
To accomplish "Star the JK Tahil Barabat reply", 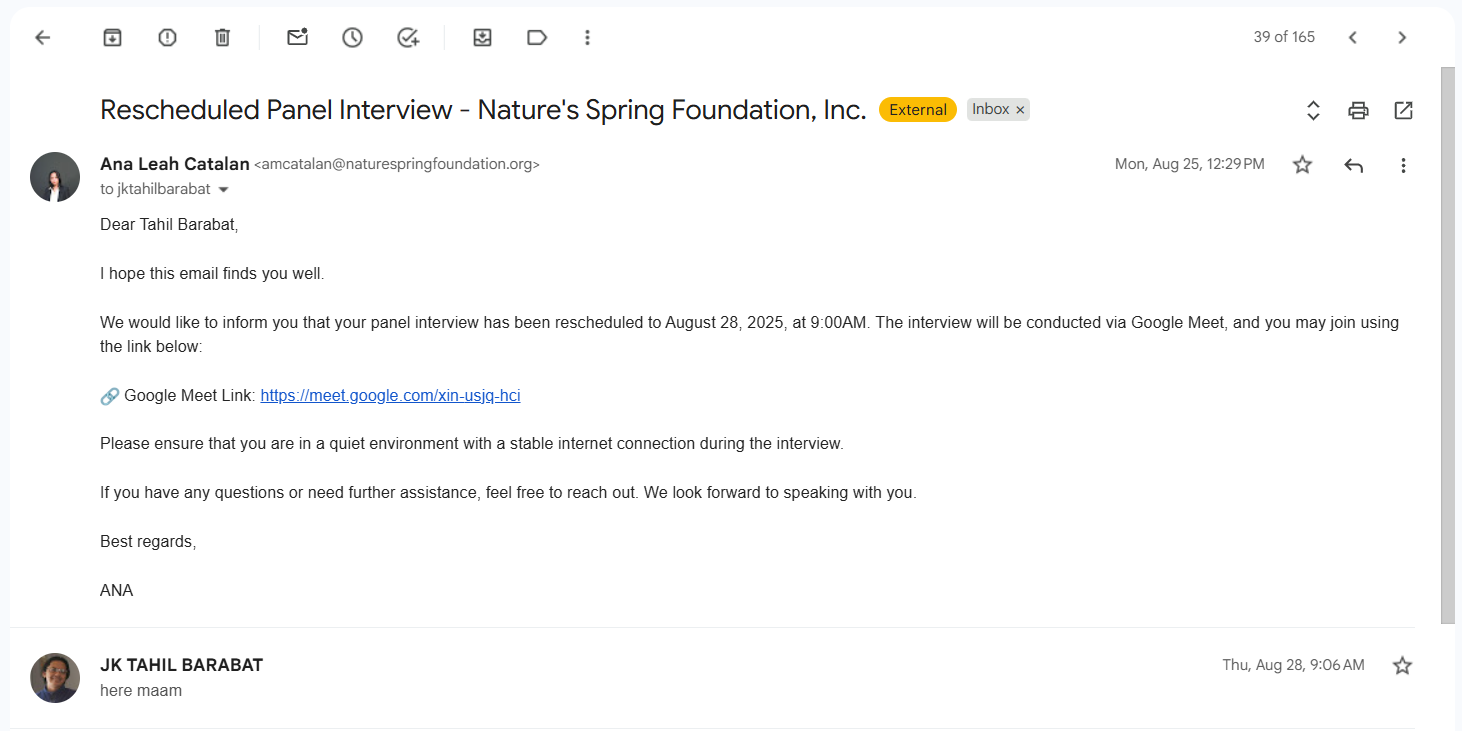I will coord(1402,666).
